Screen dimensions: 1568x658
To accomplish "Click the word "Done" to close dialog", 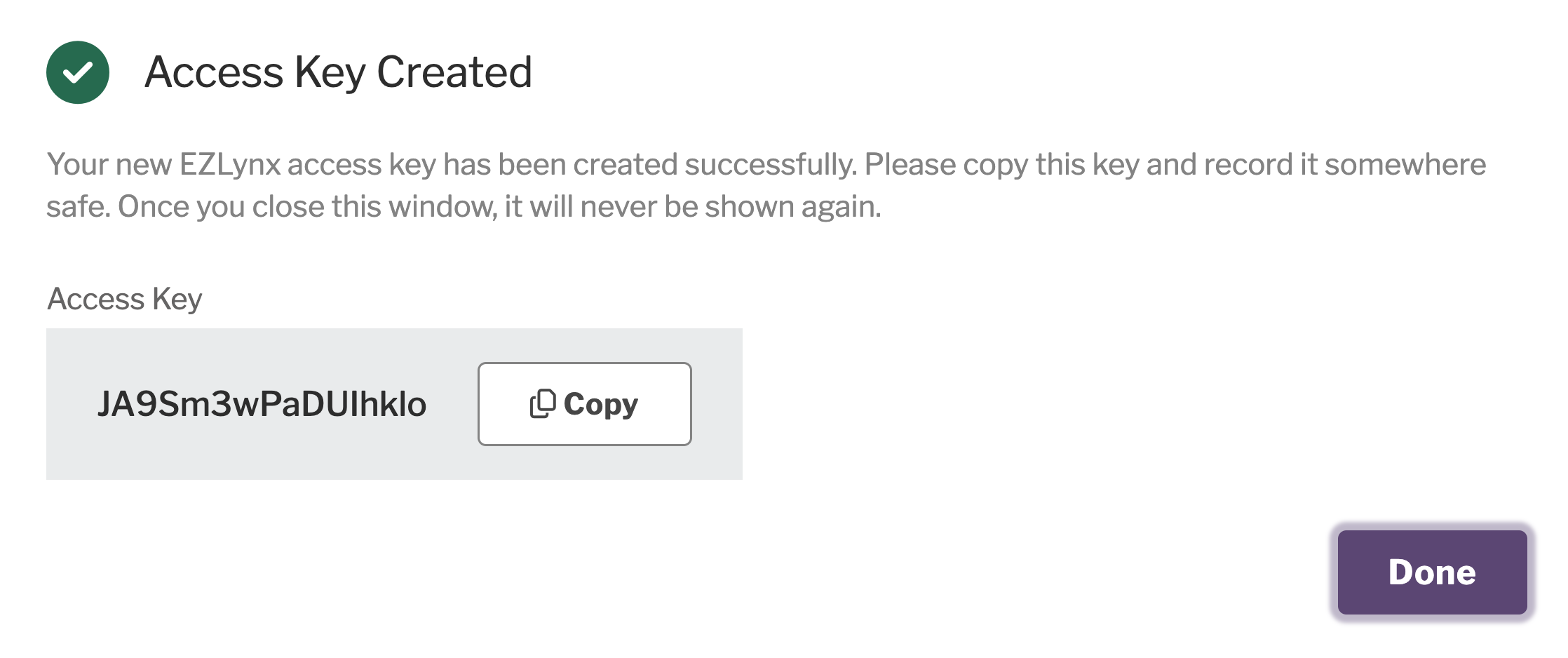I will click(x=1432, y=572).
